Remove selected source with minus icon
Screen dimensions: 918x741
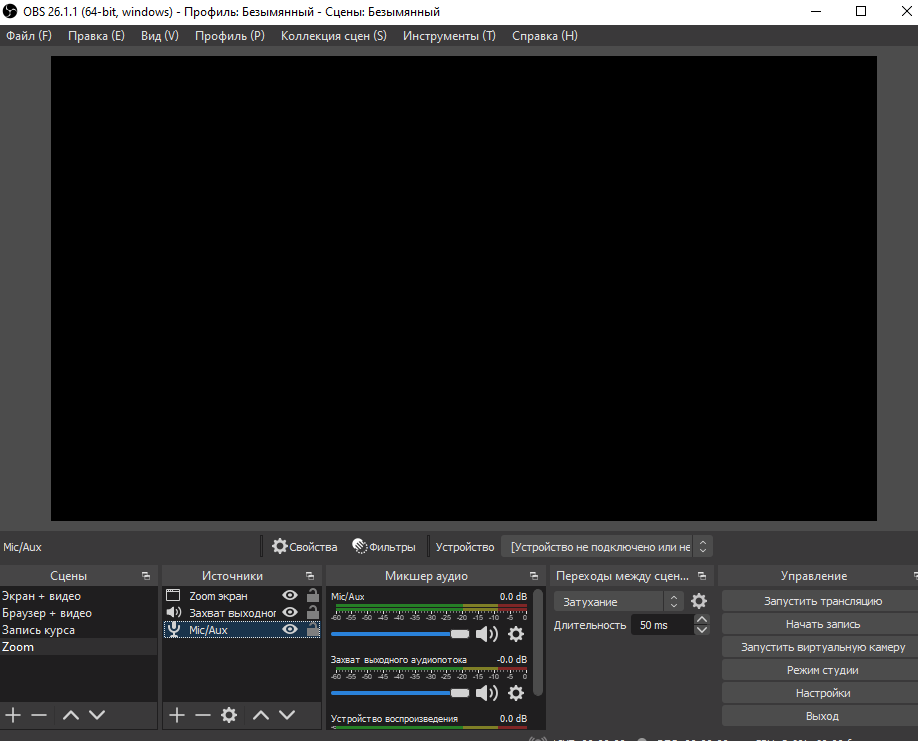[x=203, y=715]
